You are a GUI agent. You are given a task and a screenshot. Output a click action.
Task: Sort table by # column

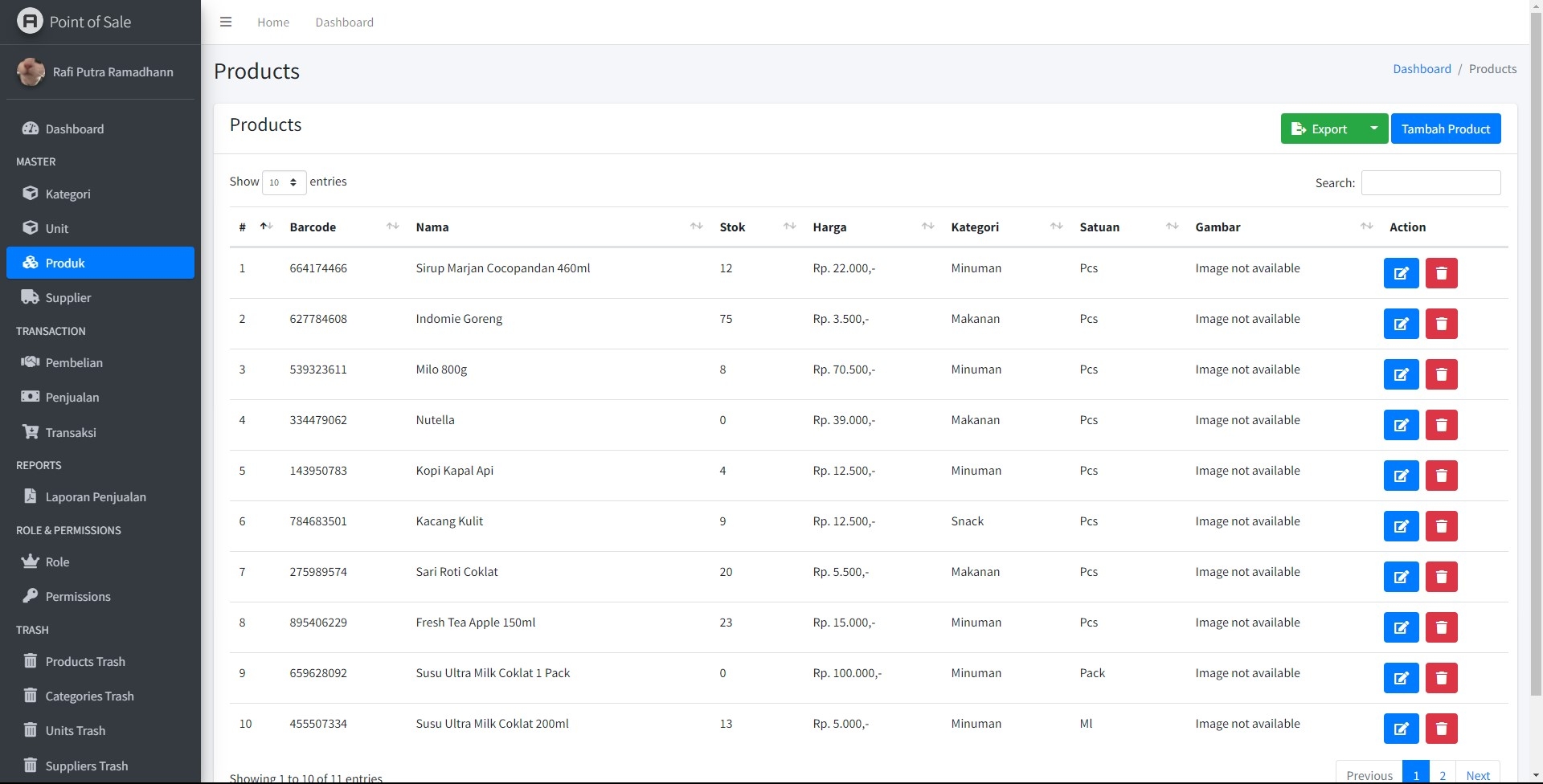[x=256, y=227]
